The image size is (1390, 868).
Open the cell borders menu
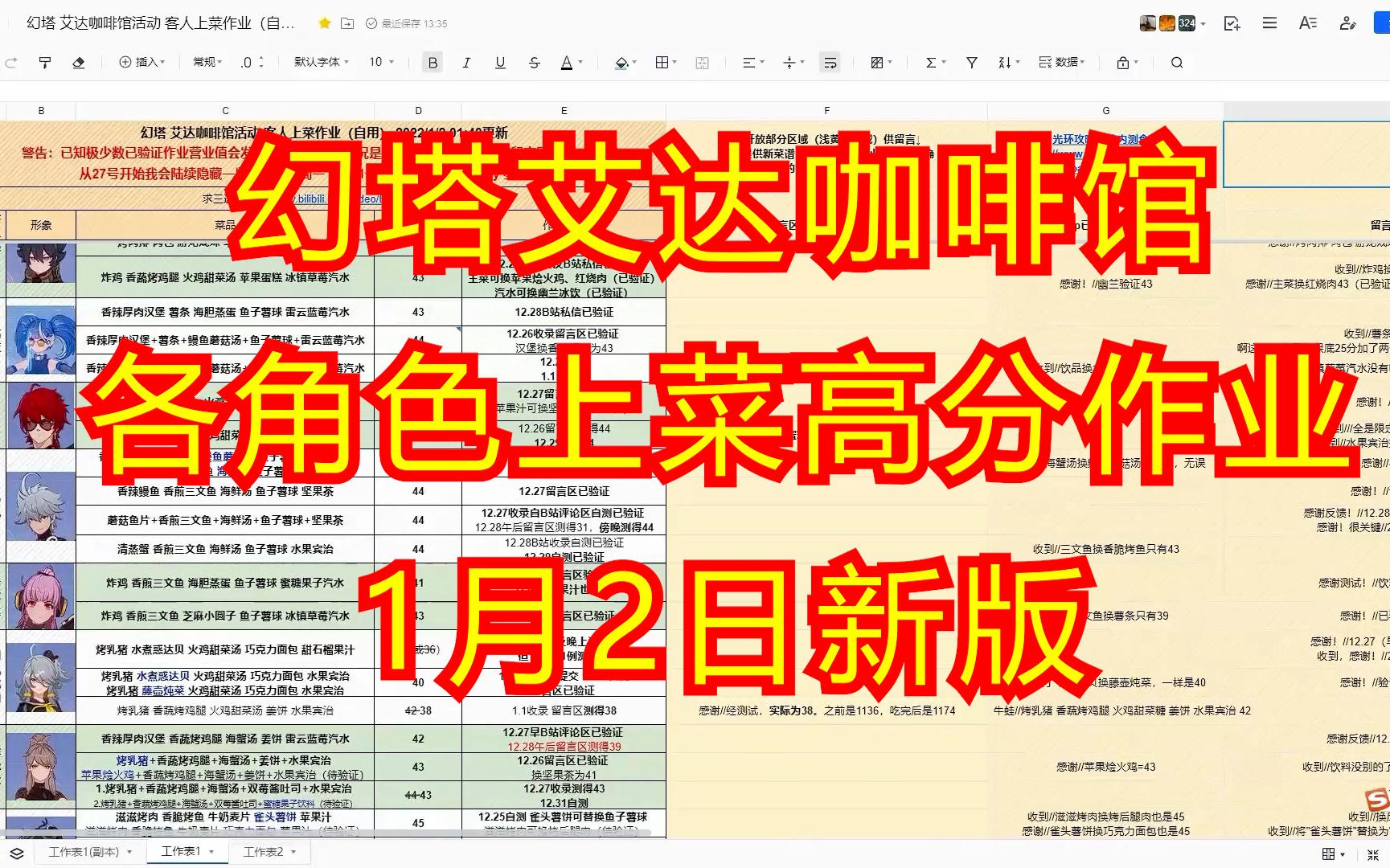click(666, 63)
